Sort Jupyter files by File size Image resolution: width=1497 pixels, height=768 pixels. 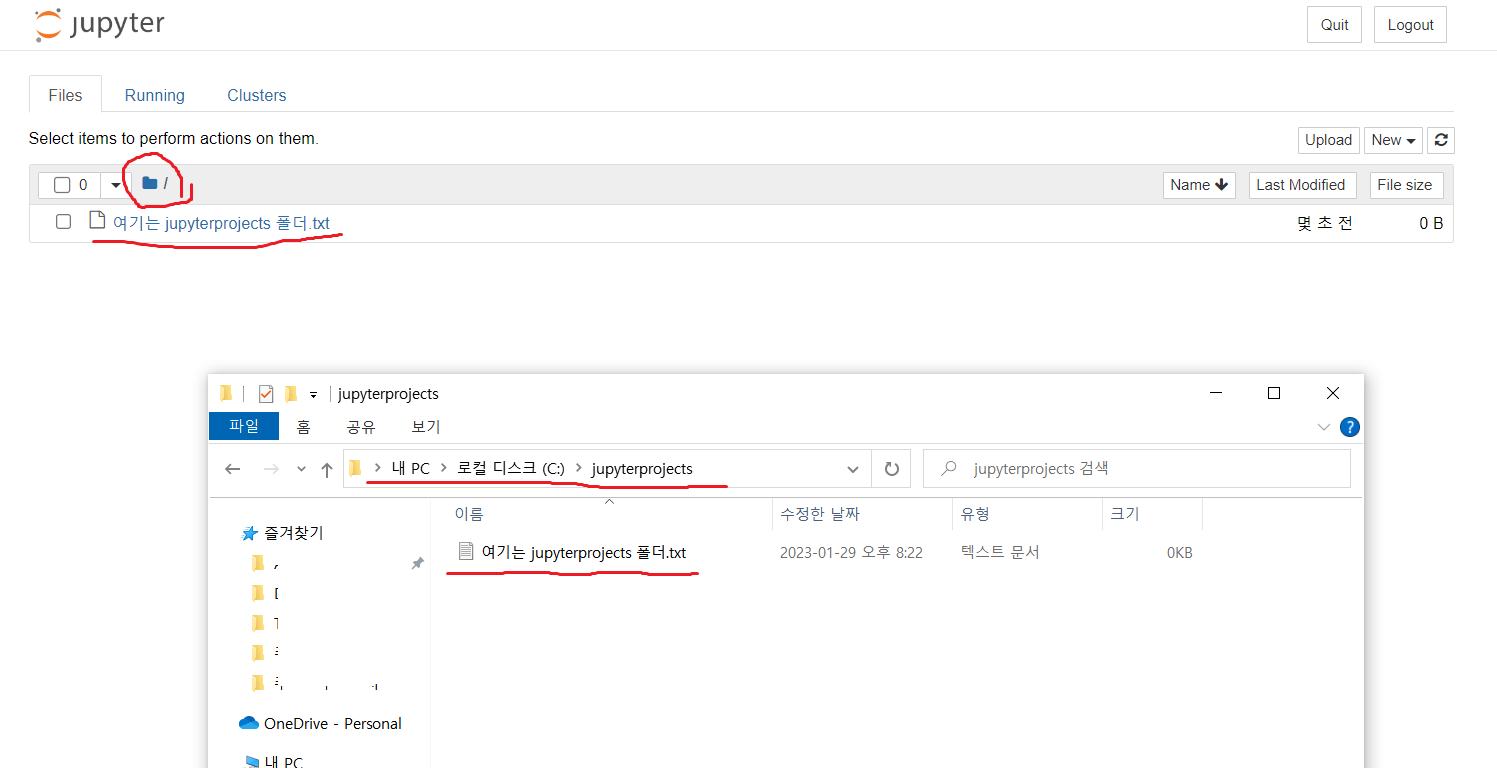tap(1404, 185)
